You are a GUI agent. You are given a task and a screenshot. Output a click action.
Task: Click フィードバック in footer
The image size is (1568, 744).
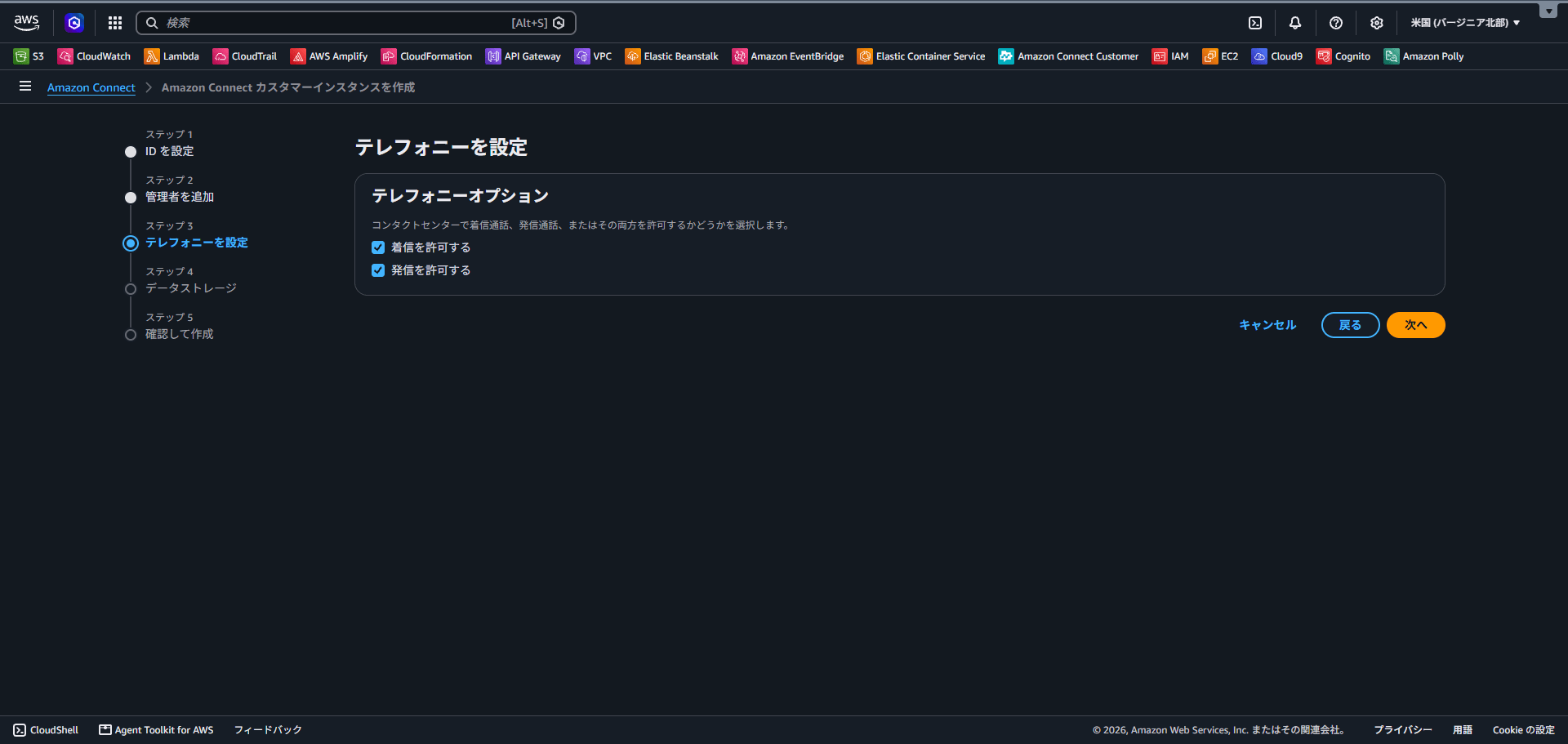tap(268, 730)
